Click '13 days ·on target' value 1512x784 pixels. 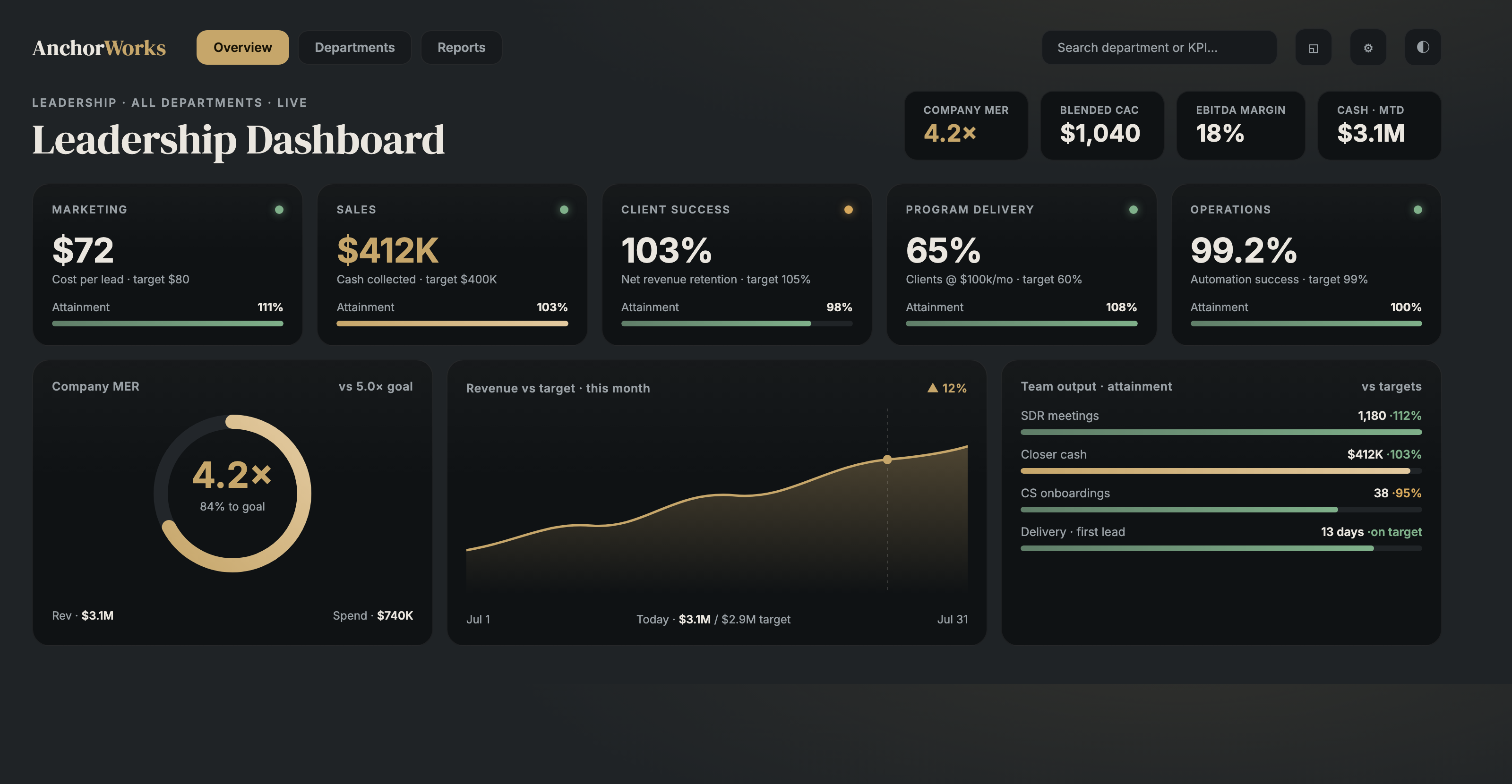tap(1371, 532)
